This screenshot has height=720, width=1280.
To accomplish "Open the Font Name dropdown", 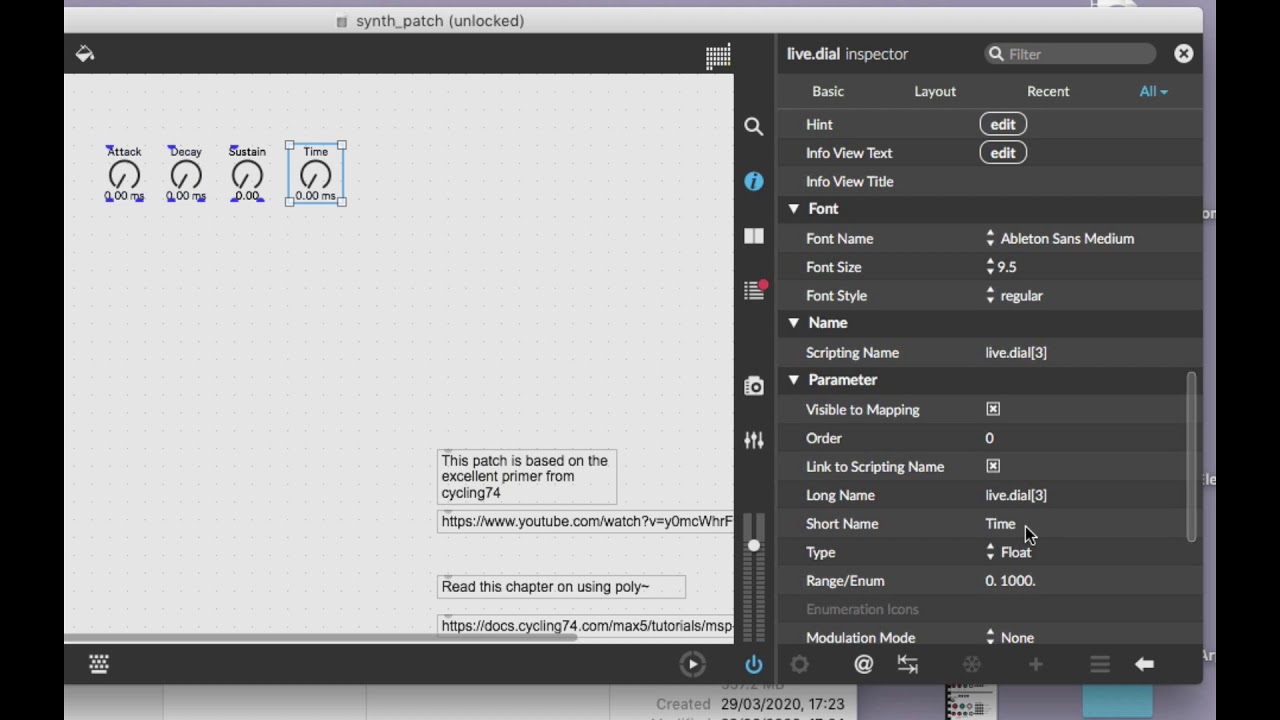I will click(x=1060, y=239).
